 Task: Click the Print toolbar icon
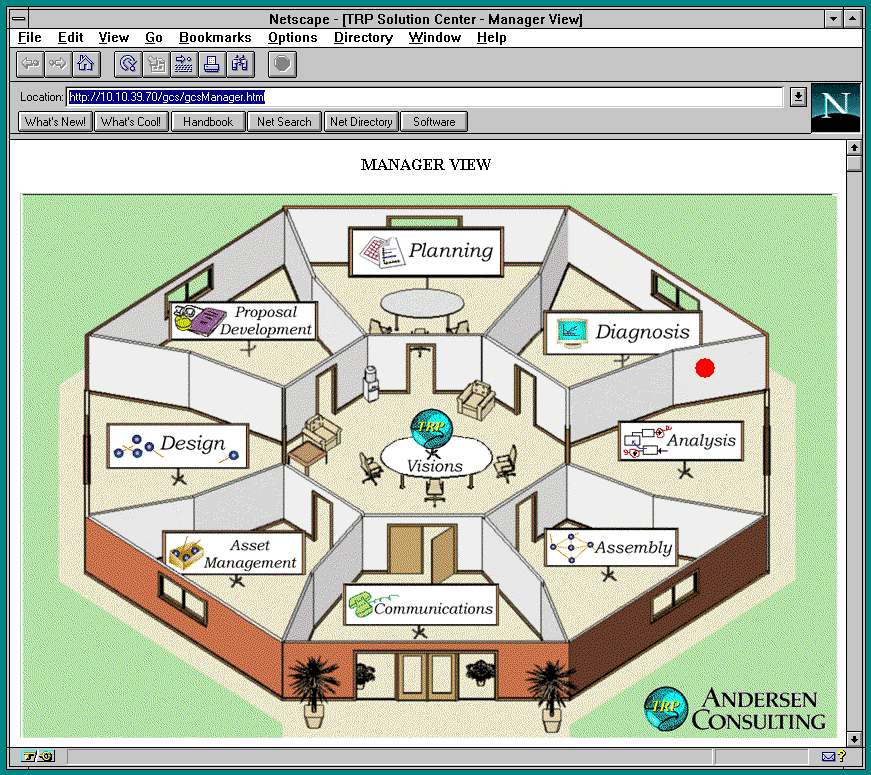[212, 64]
